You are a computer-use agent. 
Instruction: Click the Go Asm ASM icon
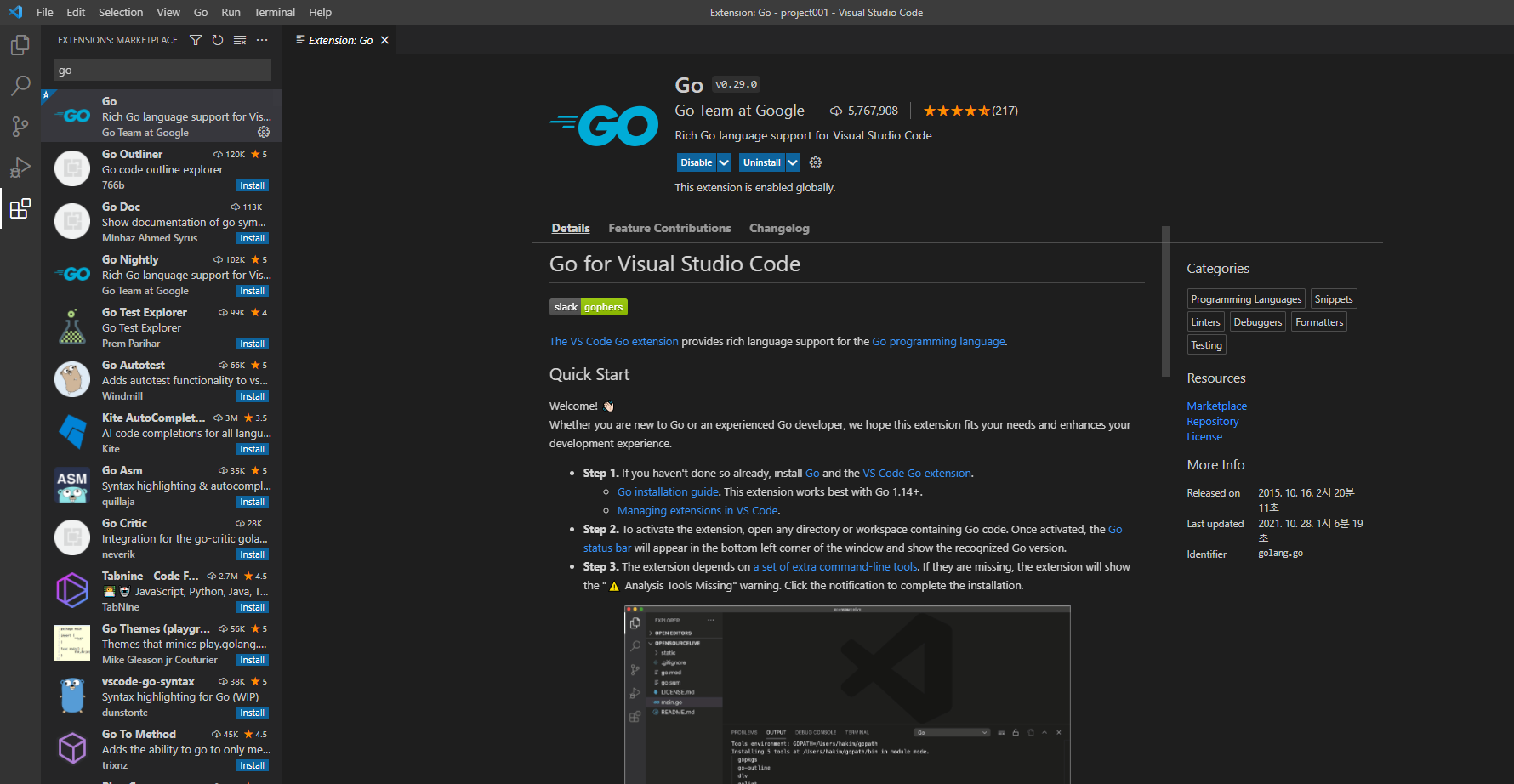click(x=72, y=485)
